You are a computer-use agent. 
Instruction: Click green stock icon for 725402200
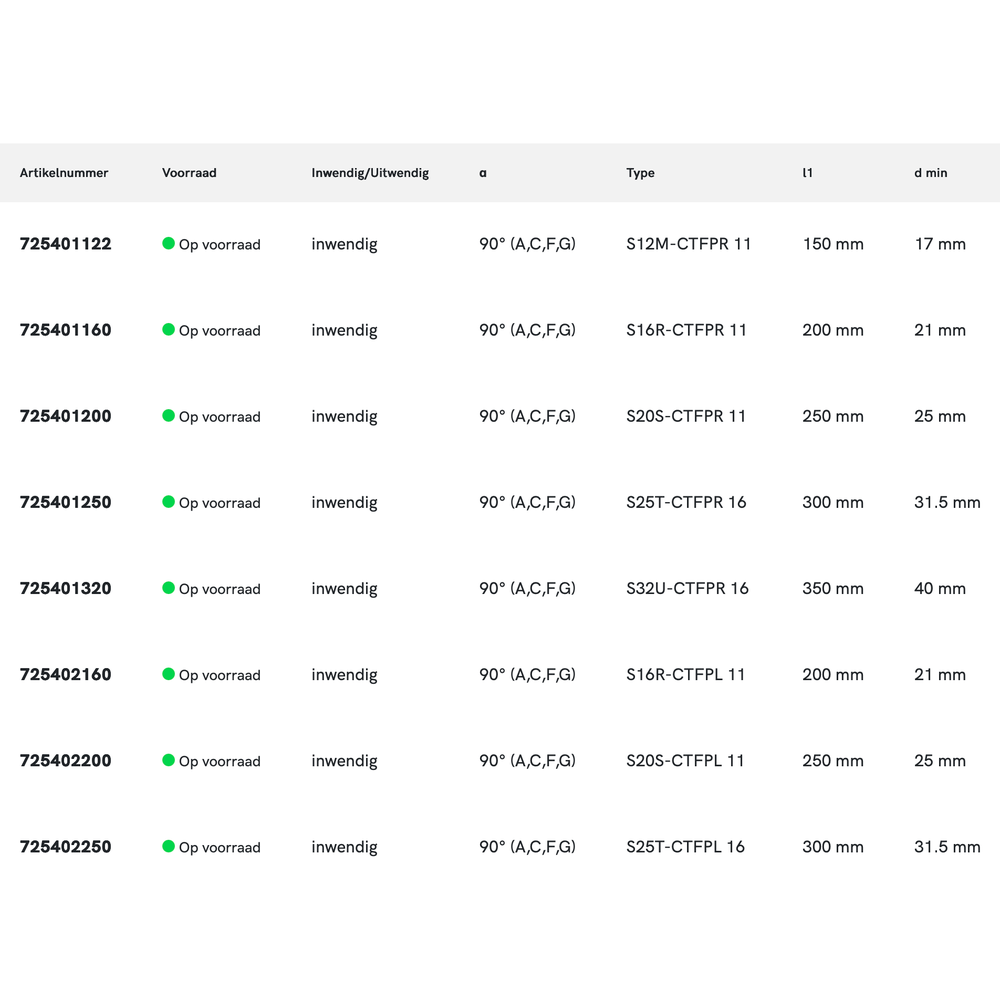click(168, 759)
